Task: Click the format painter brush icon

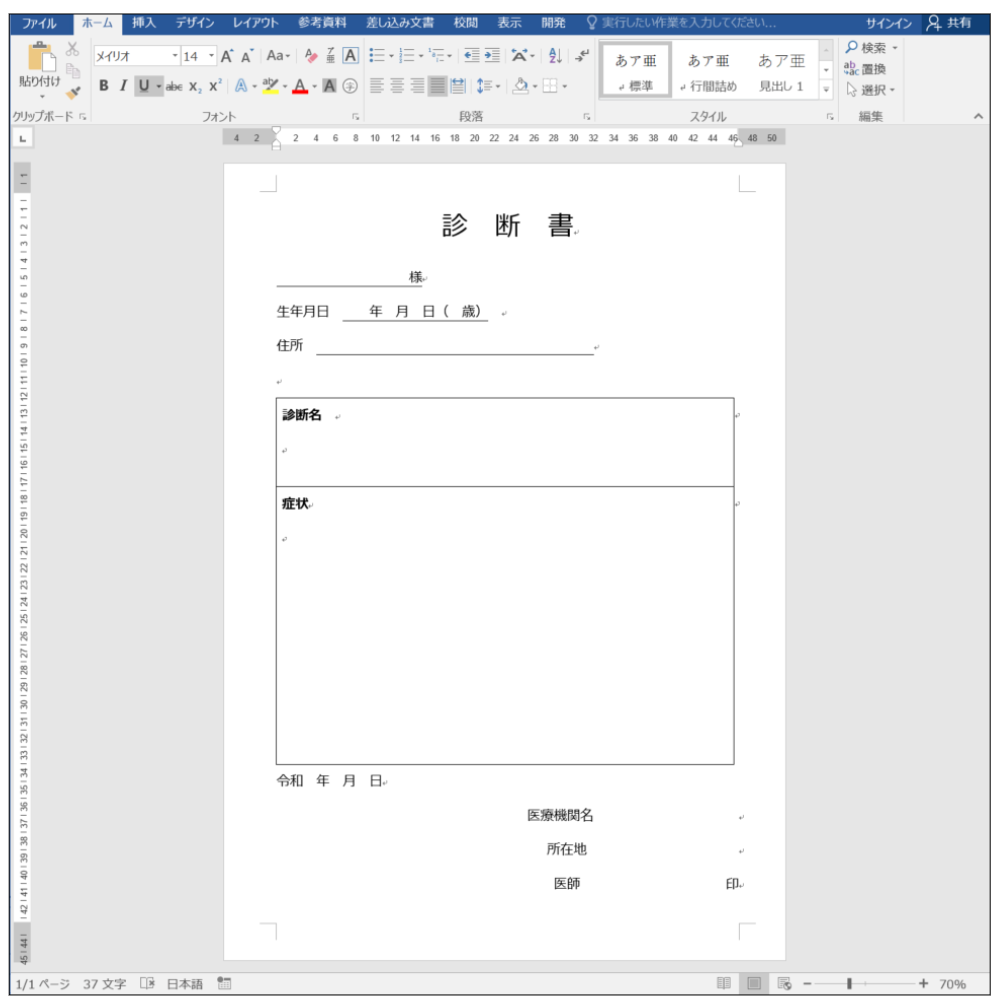Action: point(73,93)
